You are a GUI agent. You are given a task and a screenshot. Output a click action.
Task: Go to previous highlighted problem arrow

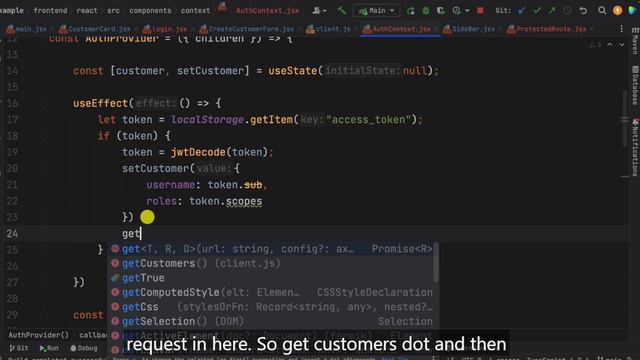pos(610,44)
